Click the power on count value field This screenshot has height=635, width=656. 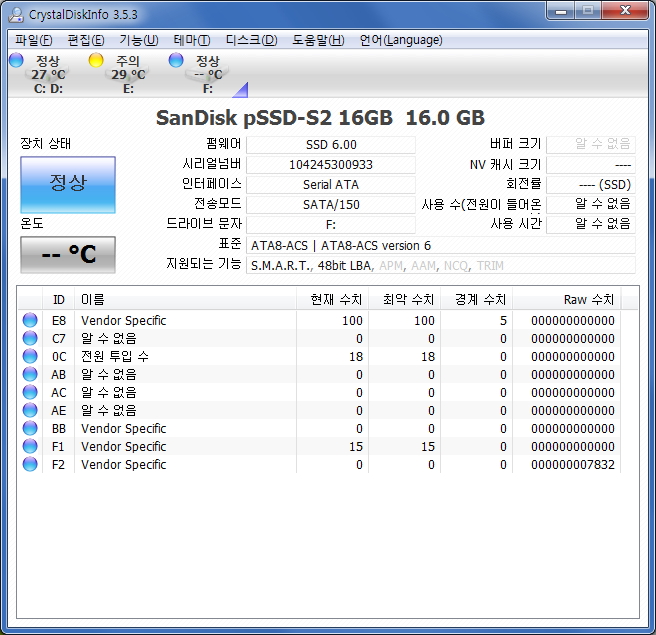(x=591, y=205)
